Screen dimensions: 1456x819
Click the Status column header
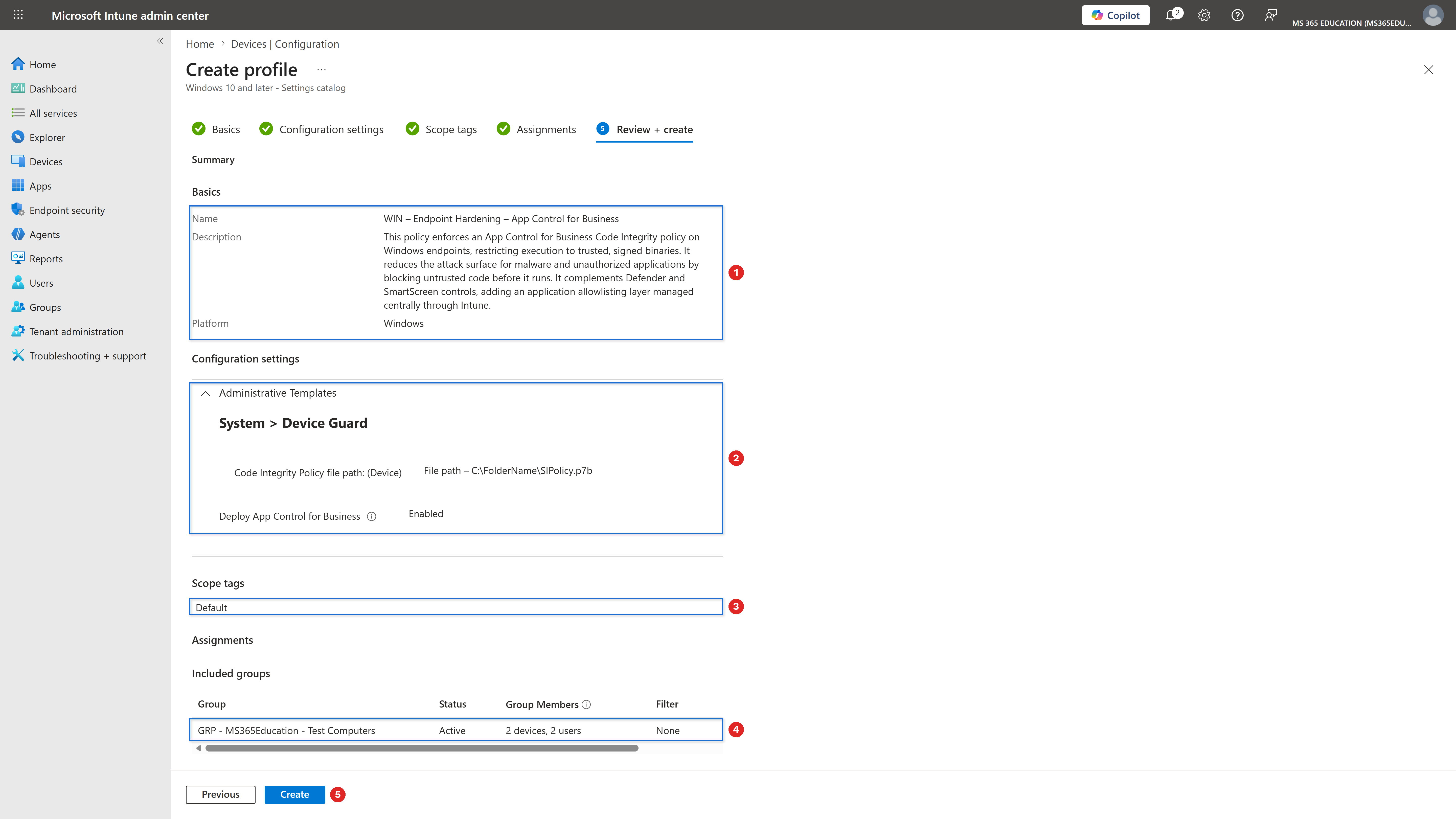pos(452,704)
